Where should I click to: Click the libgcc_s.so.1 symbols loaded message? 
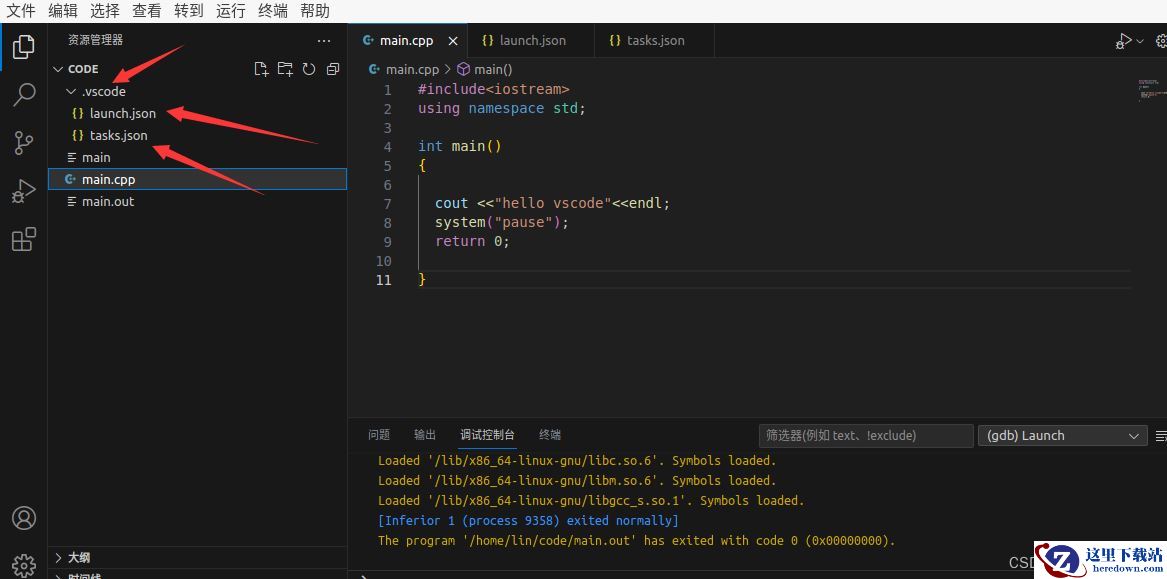coord(591,501)
